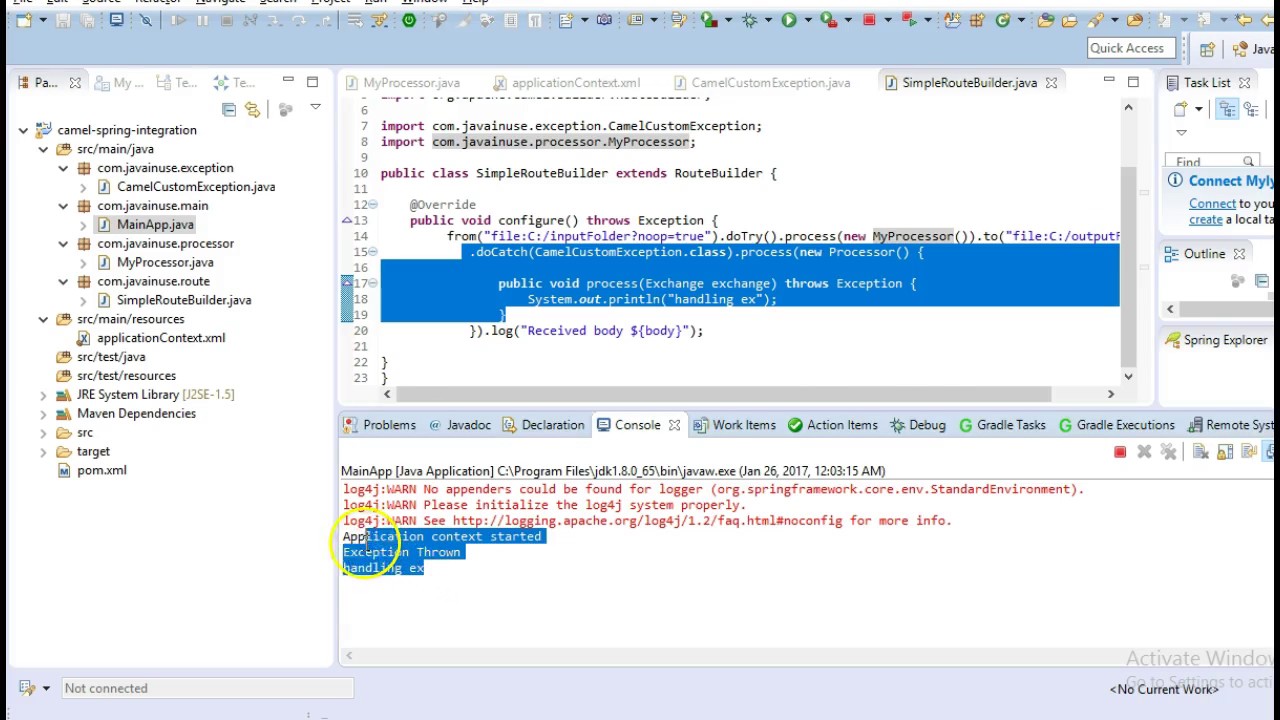Image resolution: width=1280 pixels, height=720 pixels.
Task: Expand CamelCustomException.java tree node
Action: [x=83, y=187]
